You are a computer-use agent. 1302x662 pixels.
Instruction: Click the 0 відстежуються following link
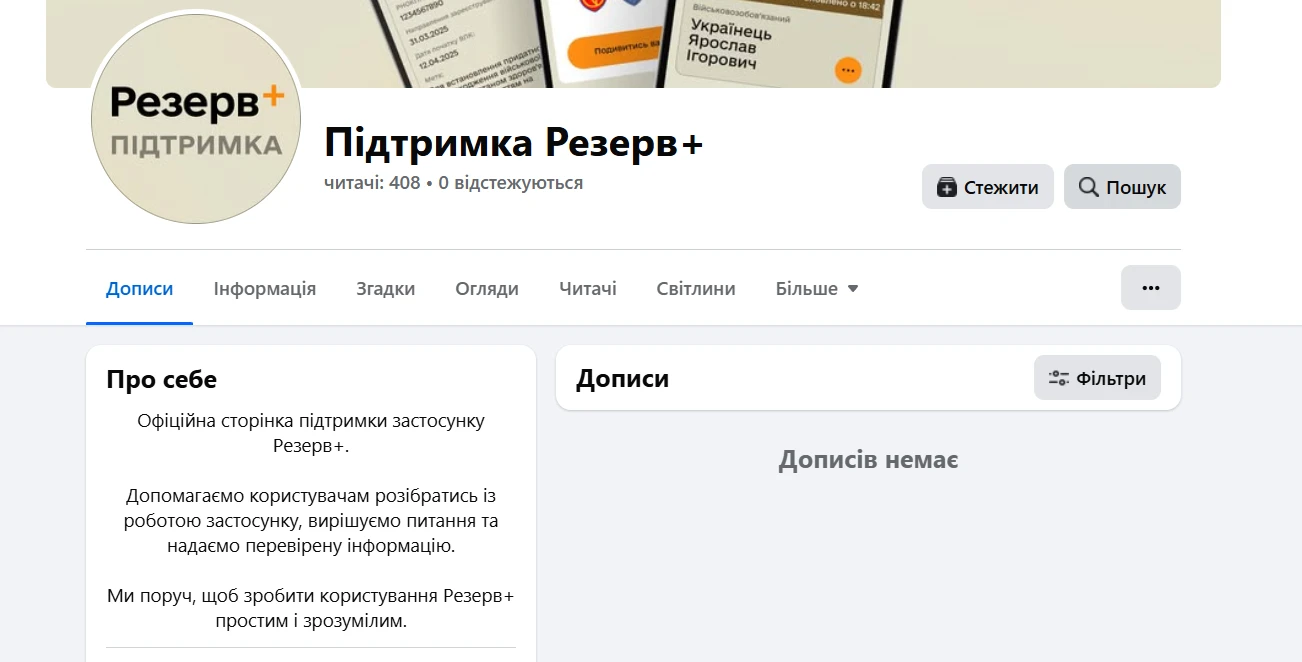(x=511, y=183)
